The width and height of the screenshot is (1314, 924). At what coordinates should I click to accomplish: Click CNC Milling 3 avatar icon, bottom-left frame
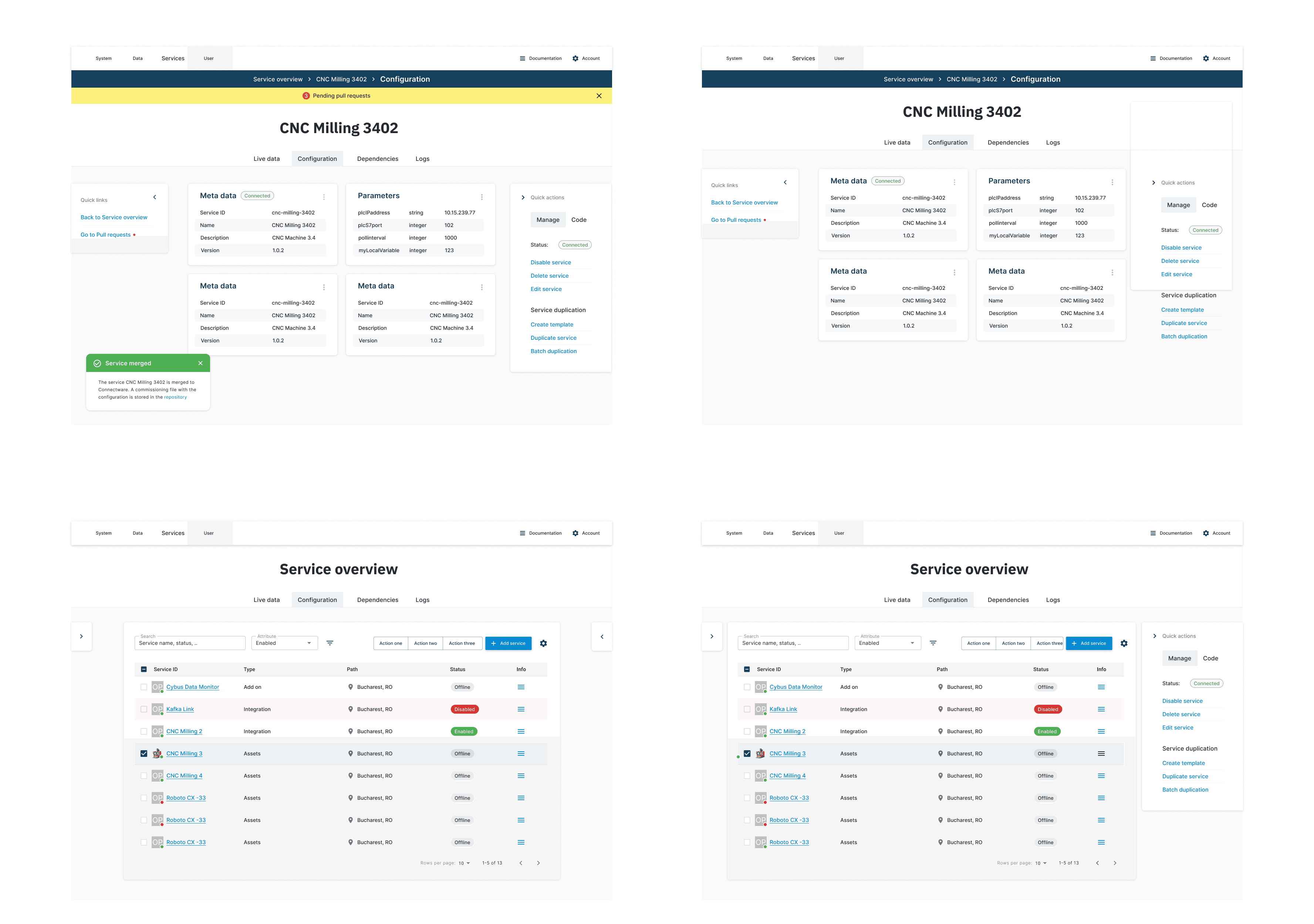pyautogui.click(x=157, y=754)
